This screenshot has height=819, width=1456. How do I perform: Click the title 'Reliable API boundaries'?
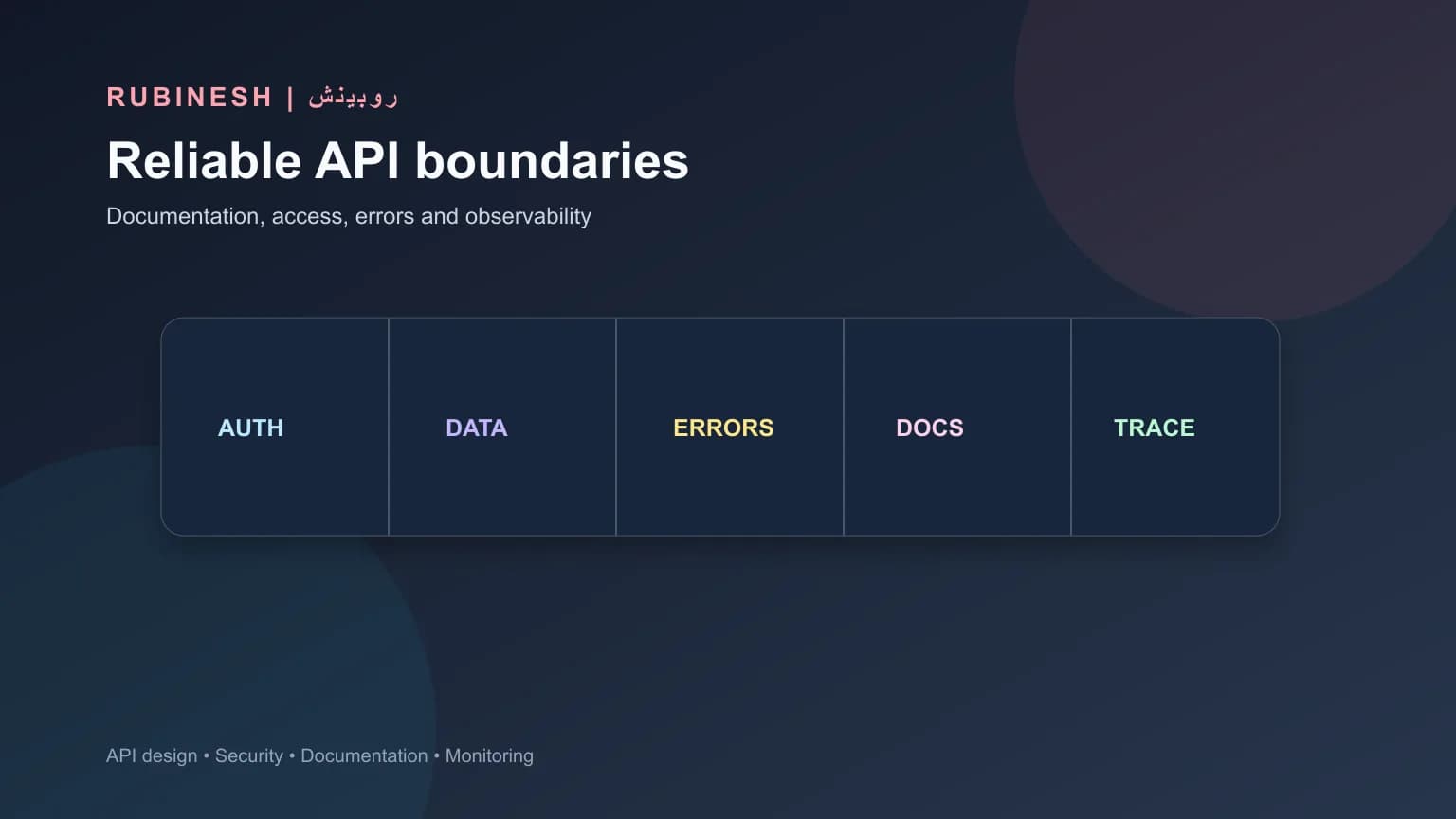[x=397, y=160]
